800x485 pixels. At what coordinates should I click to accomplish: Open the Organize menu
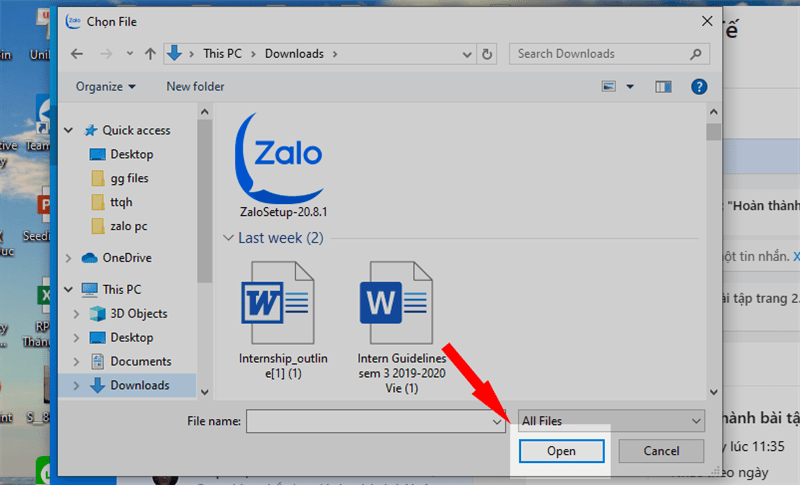point(106,87)
